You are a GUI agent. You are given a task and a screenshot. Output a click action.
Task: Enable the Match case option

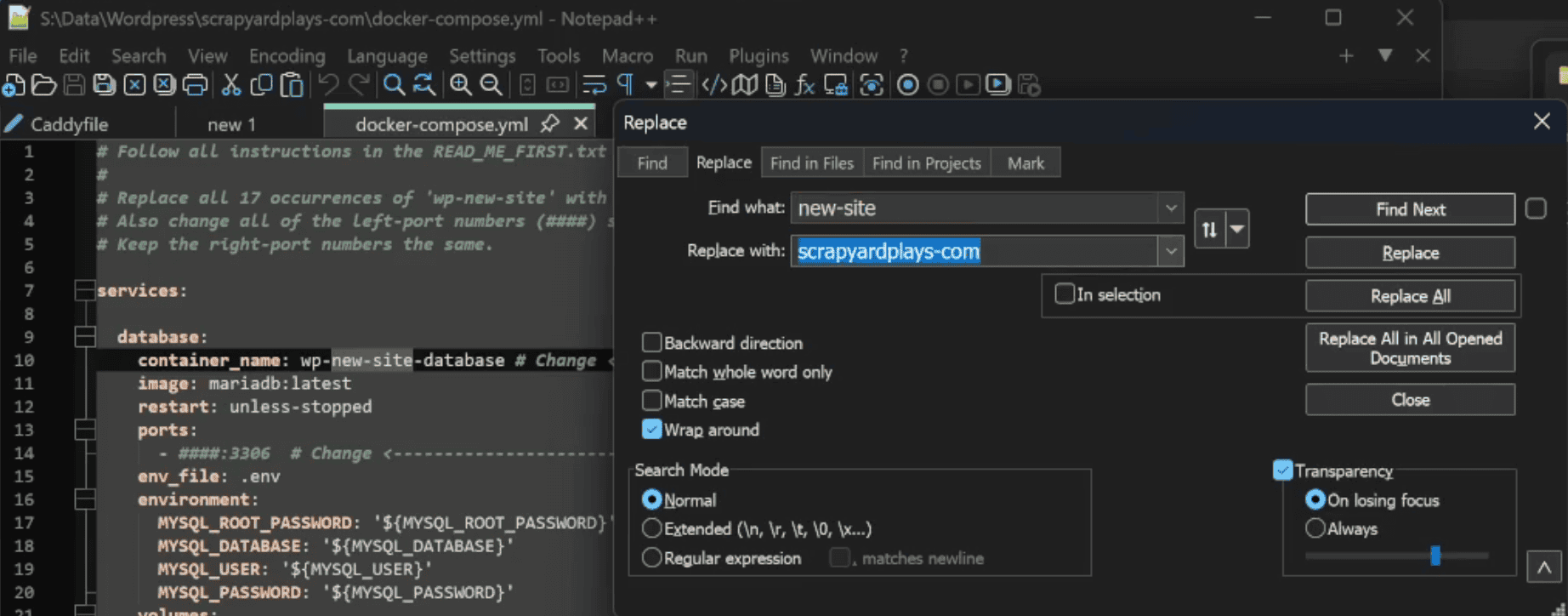click(651, 400)
